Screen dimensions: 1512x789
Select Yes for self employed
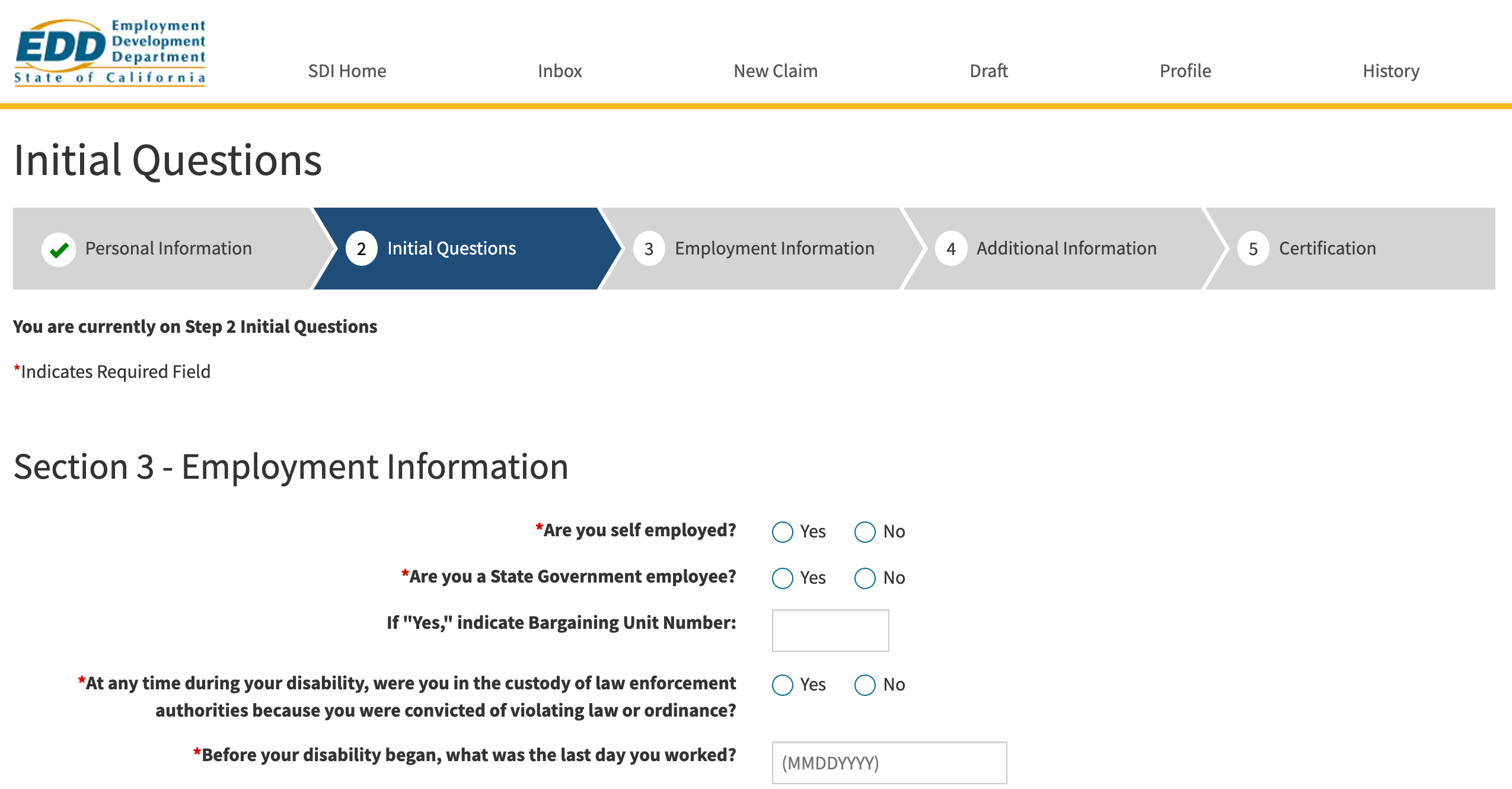pyautogui.click(x=782, y=532)
